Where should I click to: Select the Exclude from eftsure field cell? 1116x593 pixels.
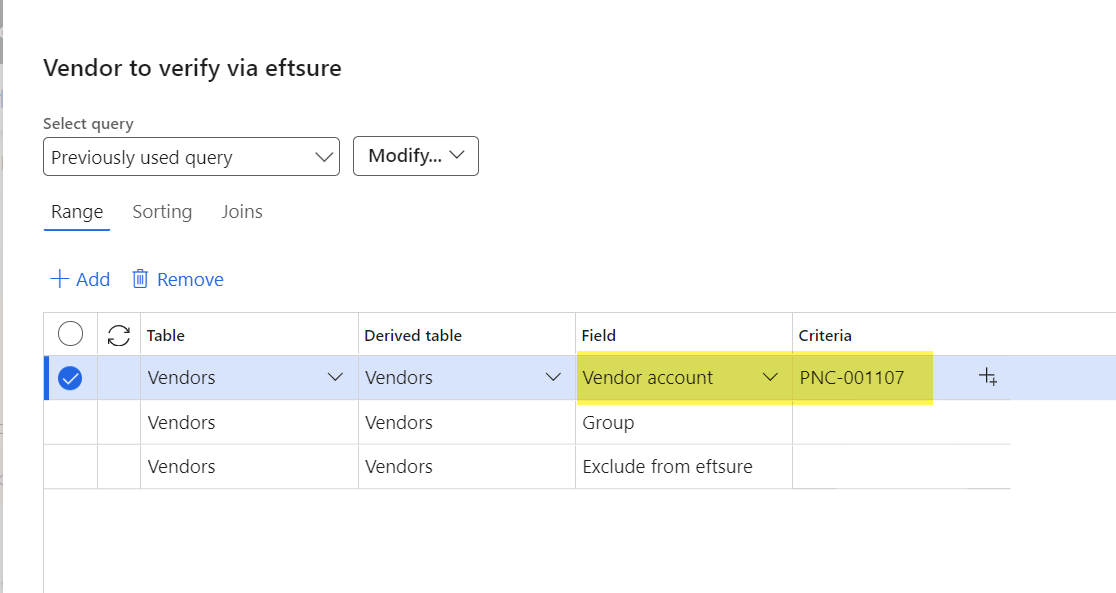click(x=683, y=466)
